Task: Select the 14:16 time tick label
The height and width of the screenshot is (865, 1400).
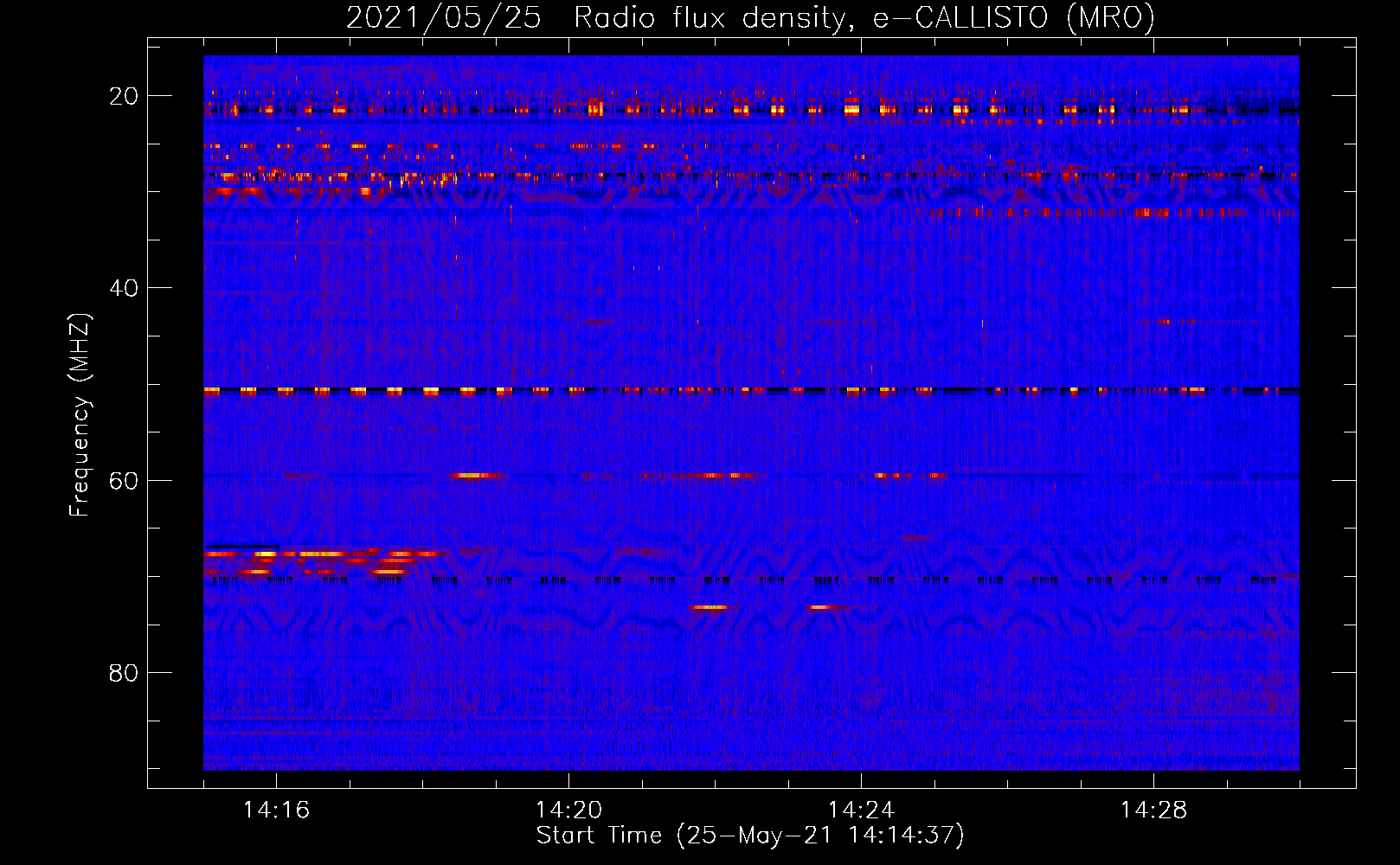Action: (x=276, y=811)
